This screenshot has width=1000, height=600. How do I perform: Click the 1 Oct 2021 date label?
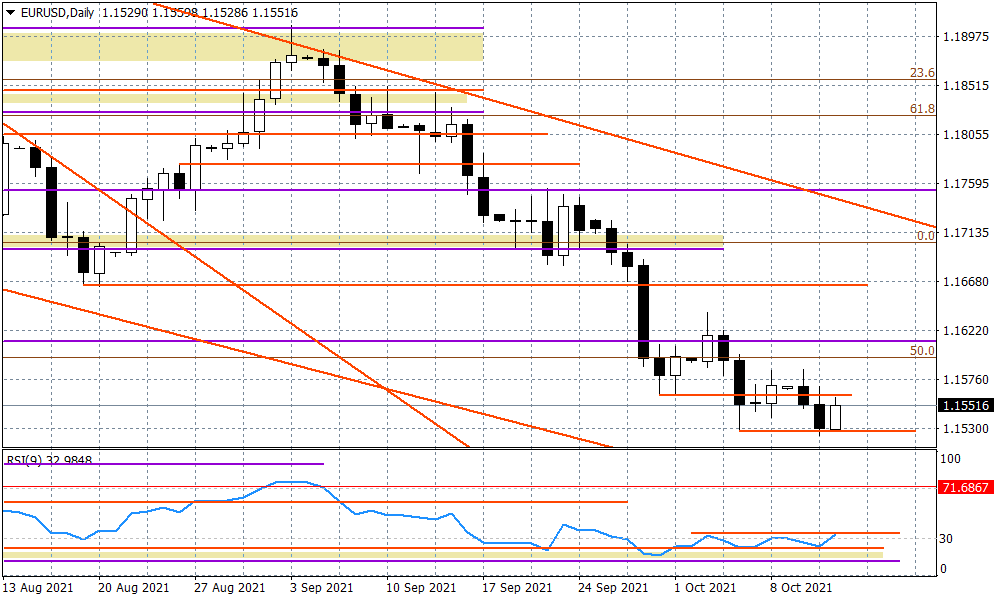coord(705,588)
